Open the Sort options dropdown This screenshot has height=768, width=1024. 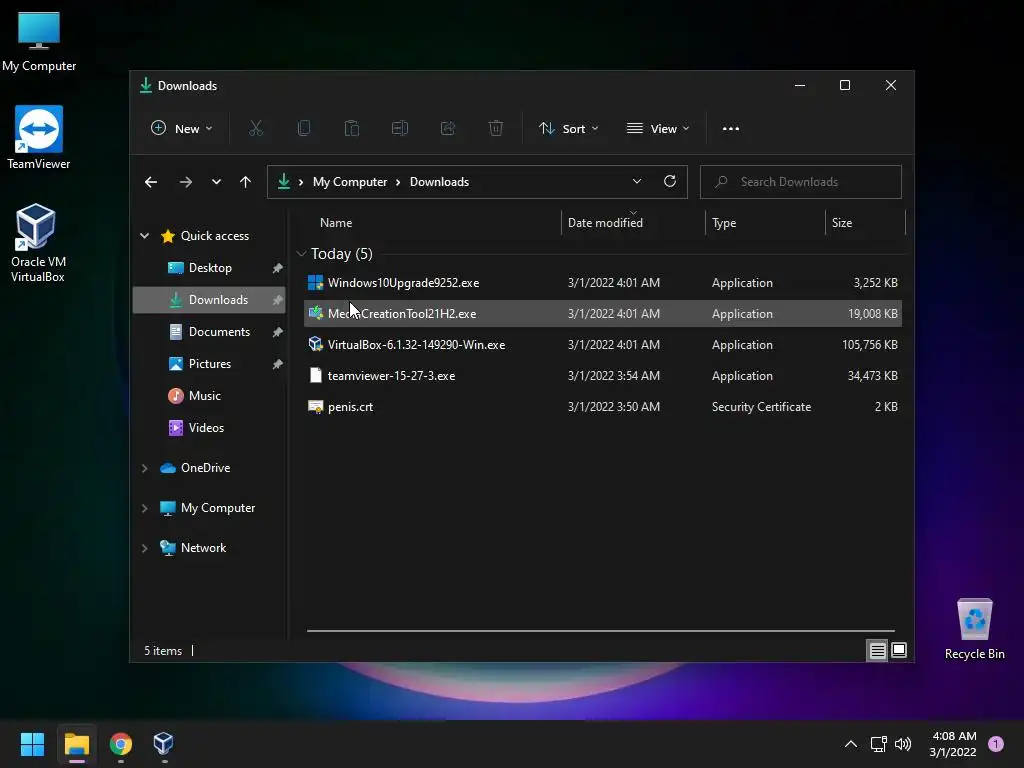tap(568, 129)
